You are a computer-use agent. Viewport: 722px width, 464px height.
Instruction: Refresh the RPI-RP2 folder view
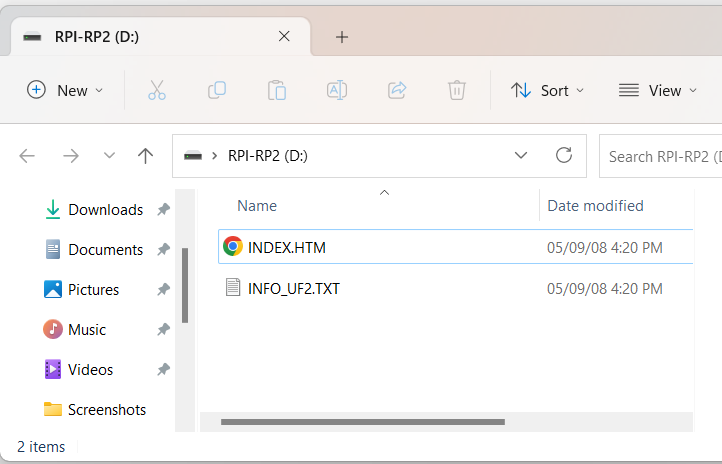pyautogui.click(x=564, y=155)
